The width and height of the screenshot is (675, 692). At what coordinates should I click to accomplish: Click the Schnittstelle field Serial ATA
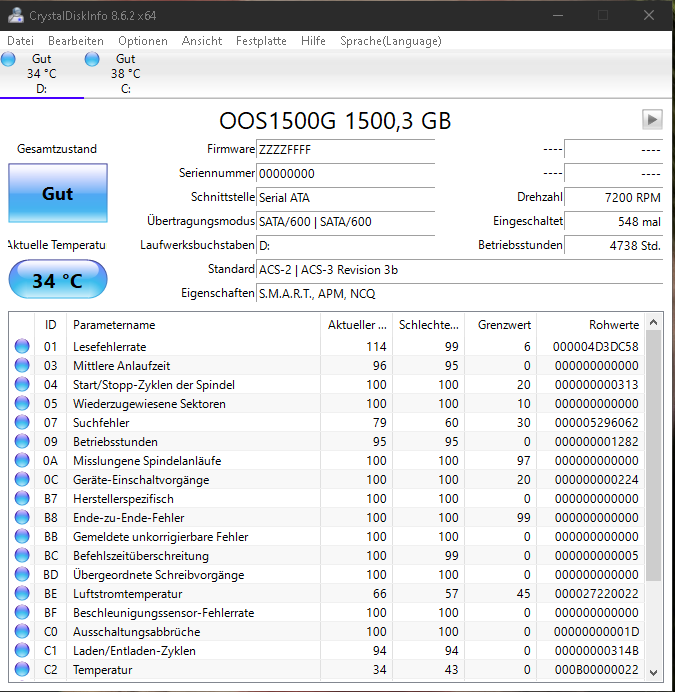345,197
